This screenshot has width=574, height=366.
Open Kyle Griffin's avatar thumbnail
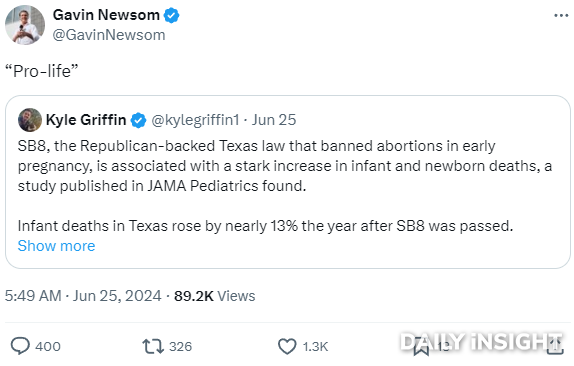point(30,120)
